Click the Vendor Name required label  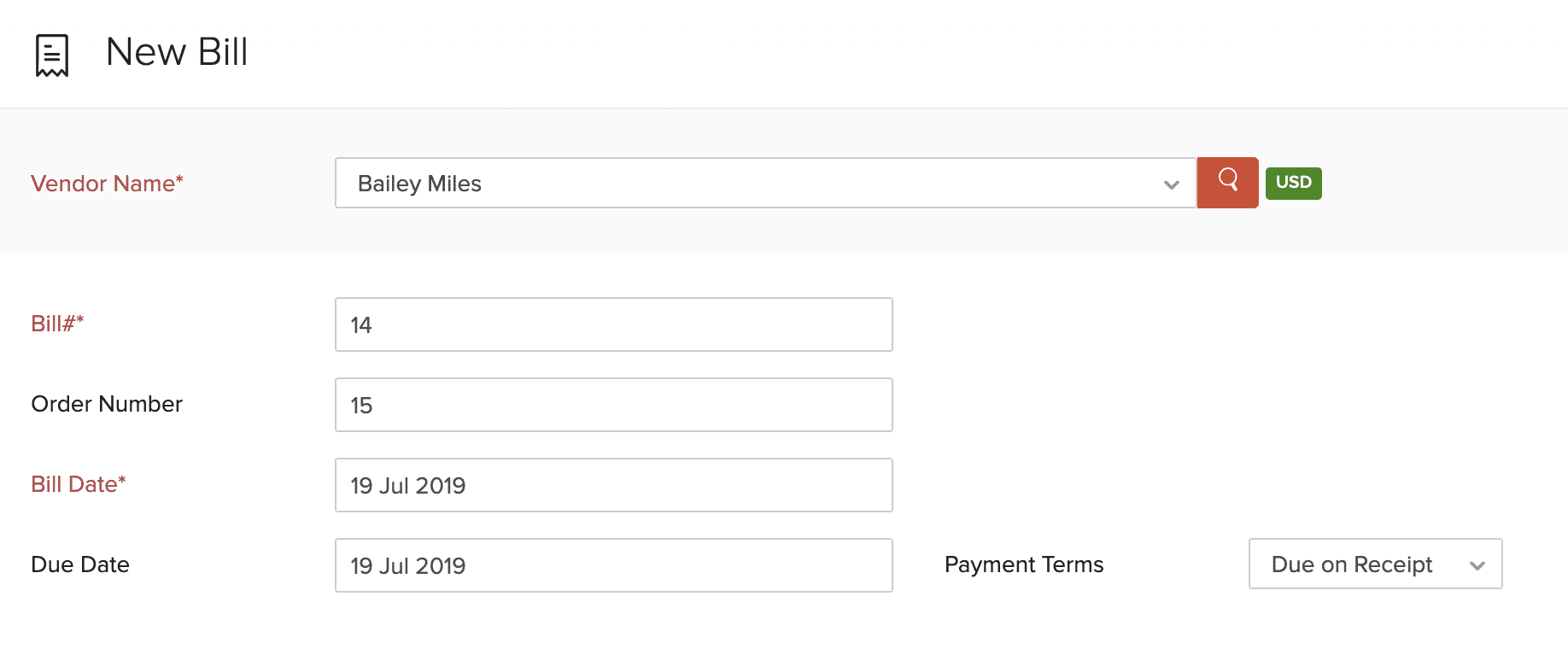pyautogui.click(x=107, y=184)
